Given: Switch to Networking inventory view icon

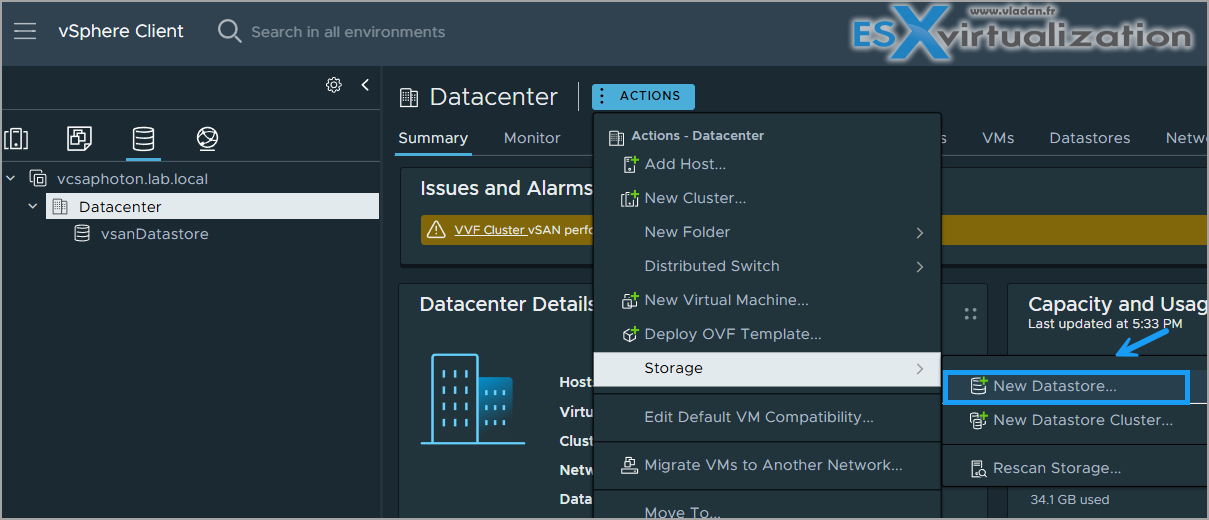Looking at the screenshot, I should click(x=207, y=138).
